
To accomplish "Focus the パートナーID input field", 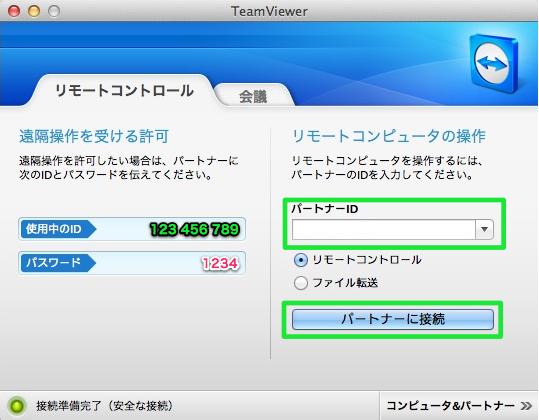I will point(384,229).
